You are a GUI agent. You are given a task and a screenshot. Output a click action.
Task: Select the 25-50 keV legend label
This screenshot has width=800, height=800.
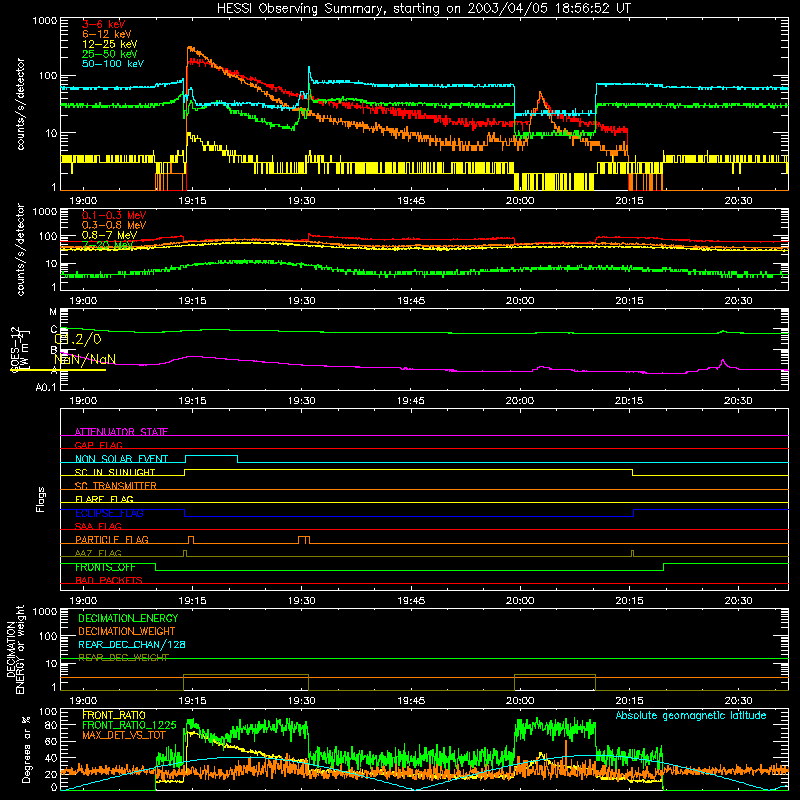tap(110, 54)
